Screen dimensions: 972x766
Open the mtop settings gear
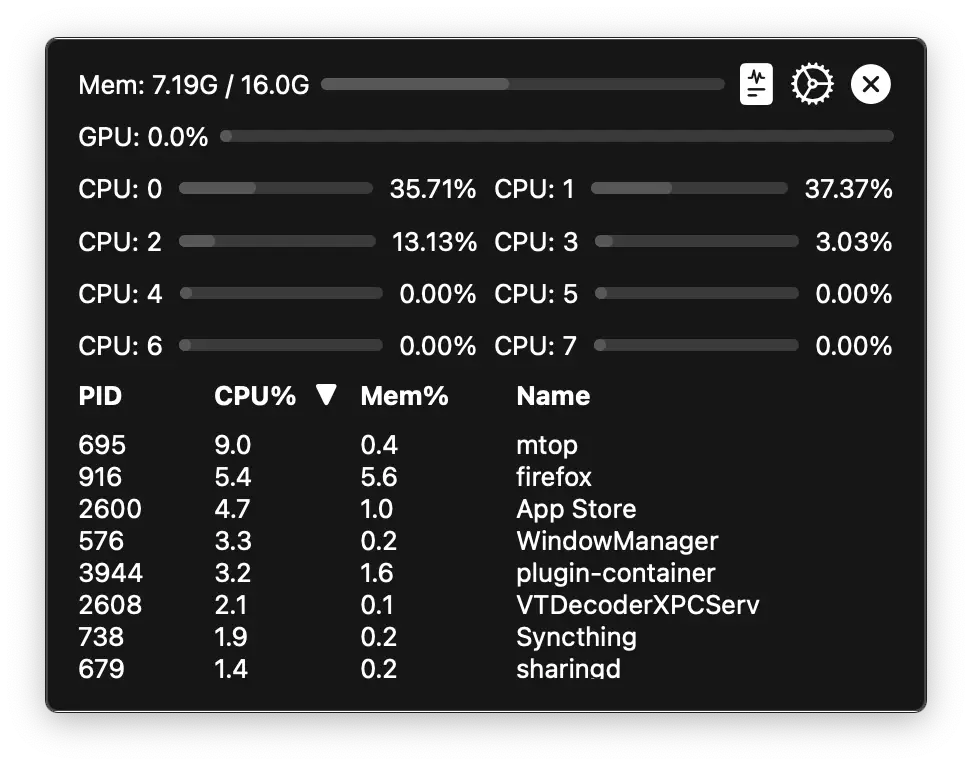tap(812, 84)
